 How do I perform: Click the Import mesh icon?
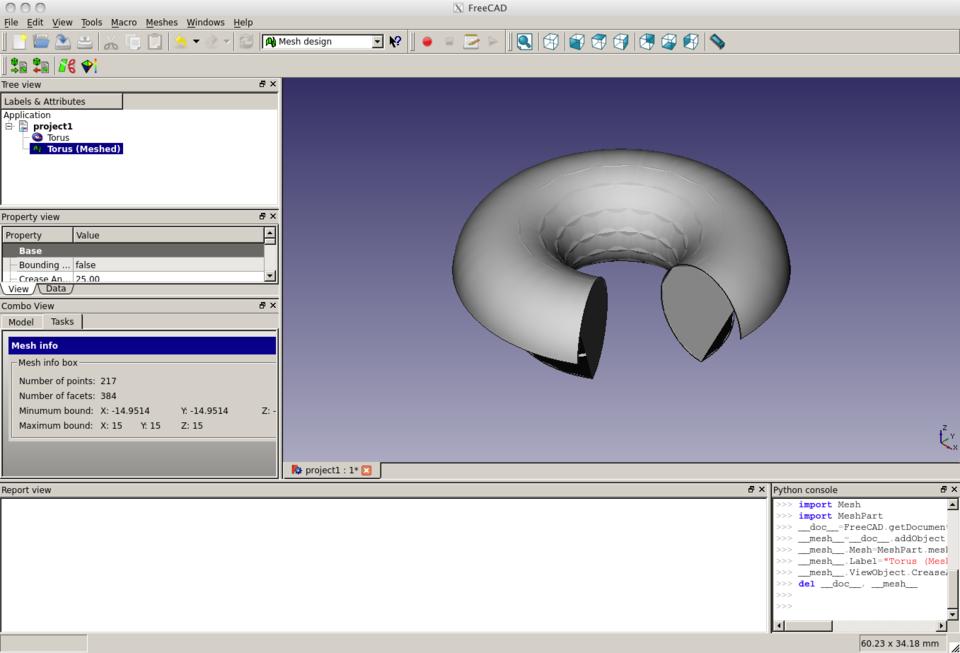point(18,66)
